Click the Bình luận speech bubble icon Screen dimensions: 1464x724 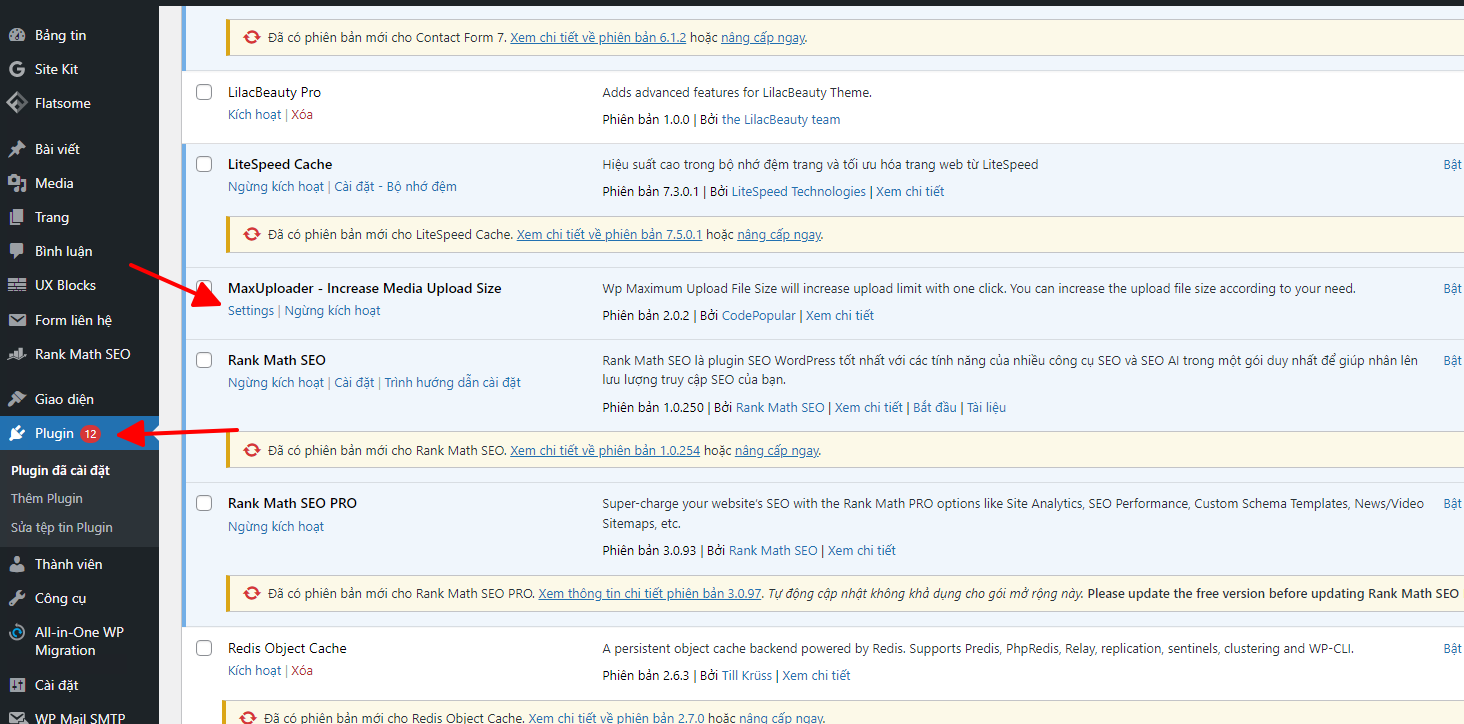pos(17,251)
